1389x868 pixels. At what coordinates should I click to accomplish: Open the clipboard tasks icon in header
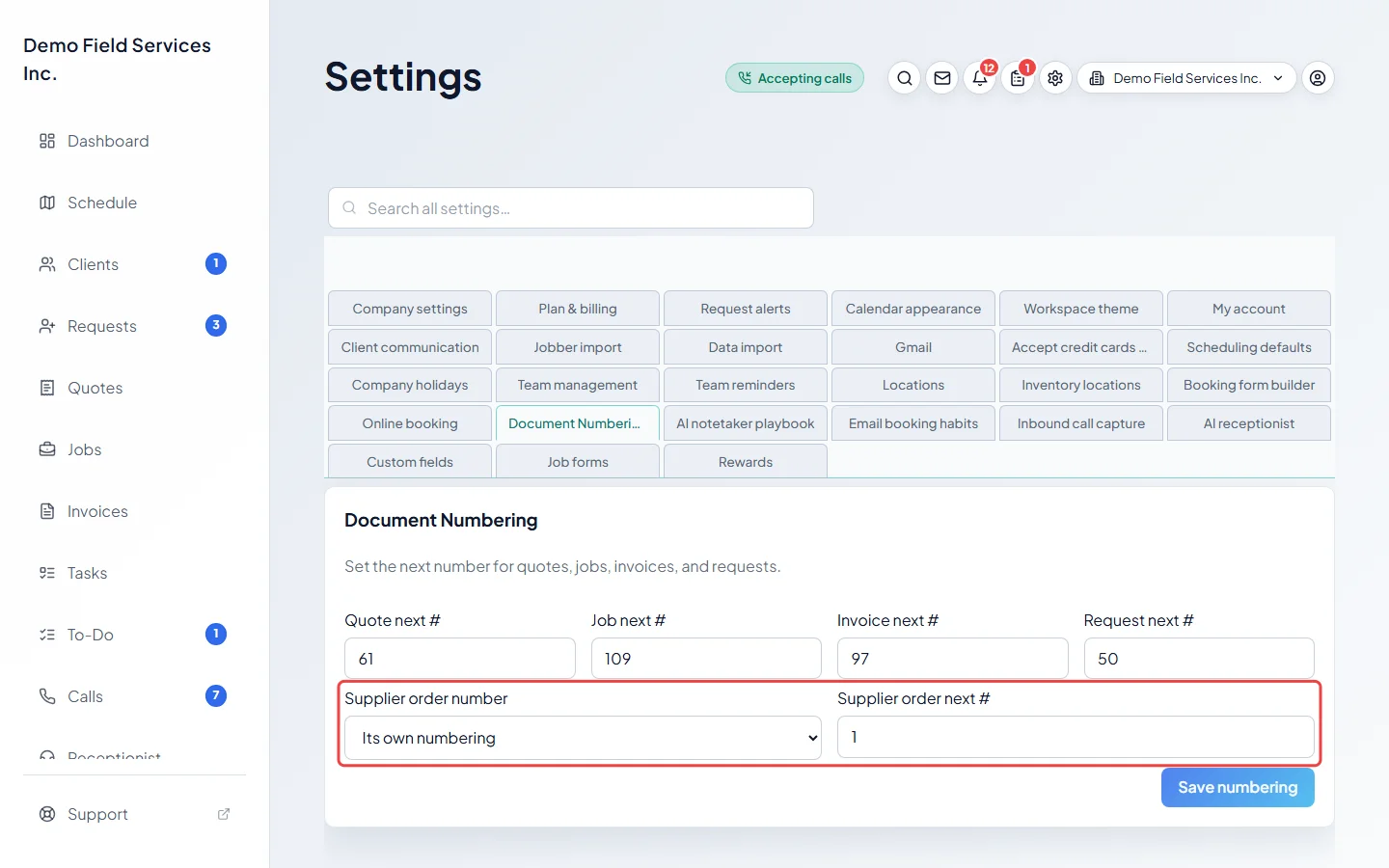coord(1018,78)
